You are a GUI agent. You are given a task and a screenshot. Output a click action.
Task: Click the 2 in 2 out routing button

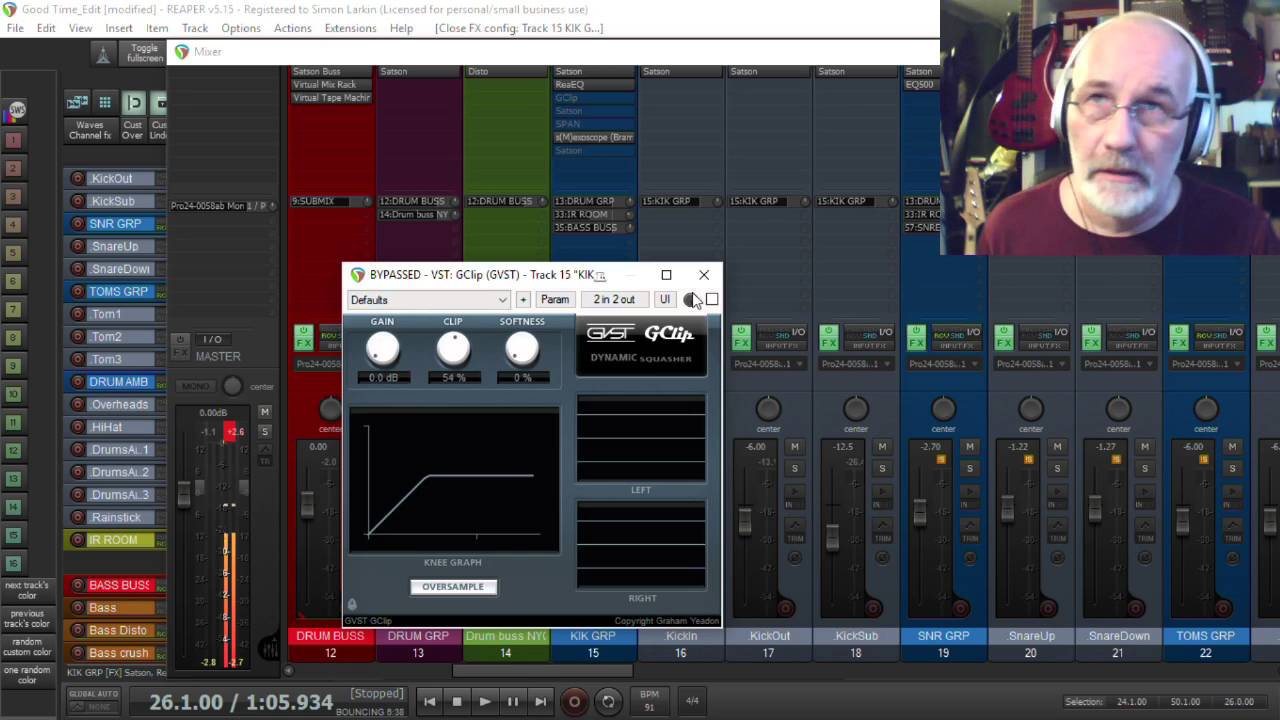(614, 300)
